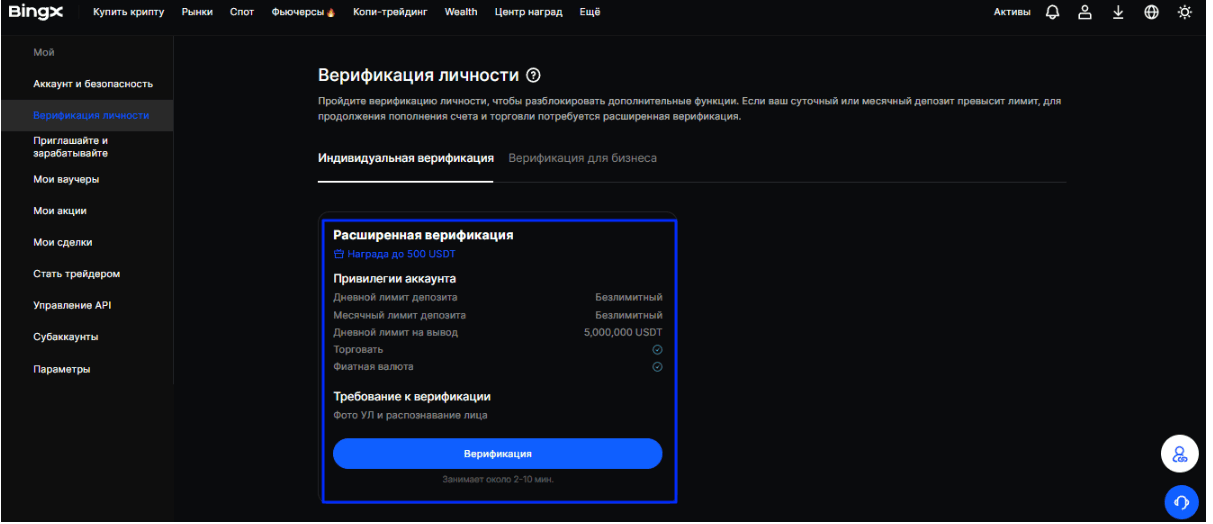
Task: Open Субаккаунты in sidebar
Action: [x=66, y=337]
